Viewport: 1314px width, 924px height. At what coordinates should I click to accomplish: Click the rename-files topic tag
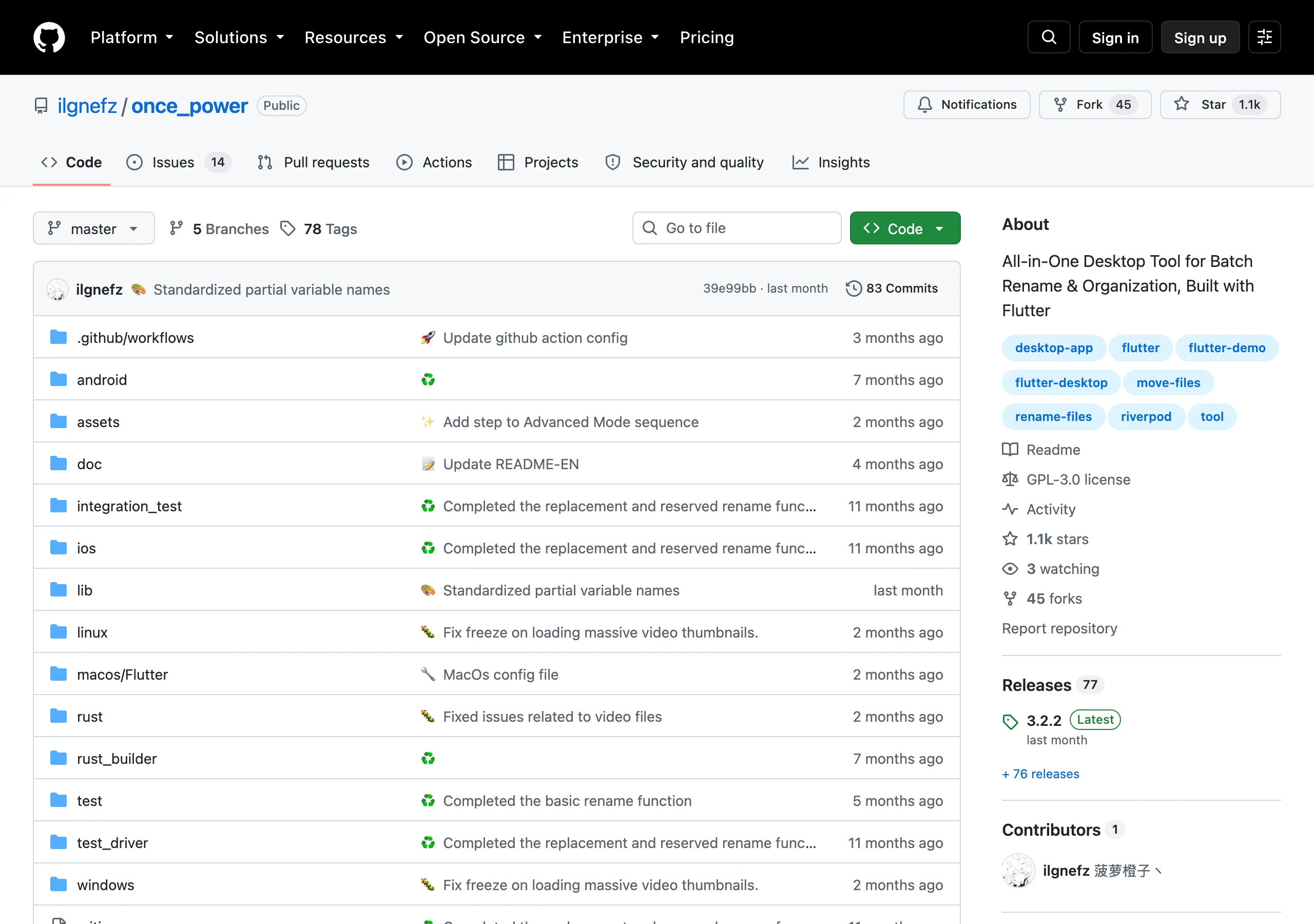point(1053,417)
